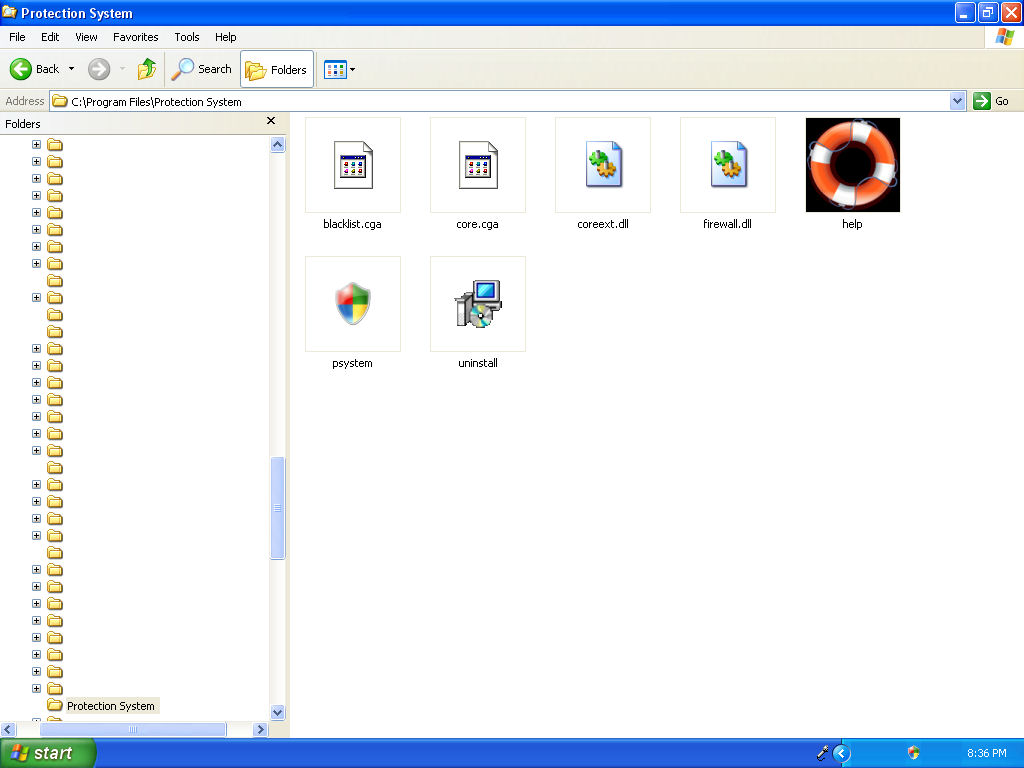Click the firewall.dll file icon
Screen dimensions: 1024x768
click(x=727, y=165)
